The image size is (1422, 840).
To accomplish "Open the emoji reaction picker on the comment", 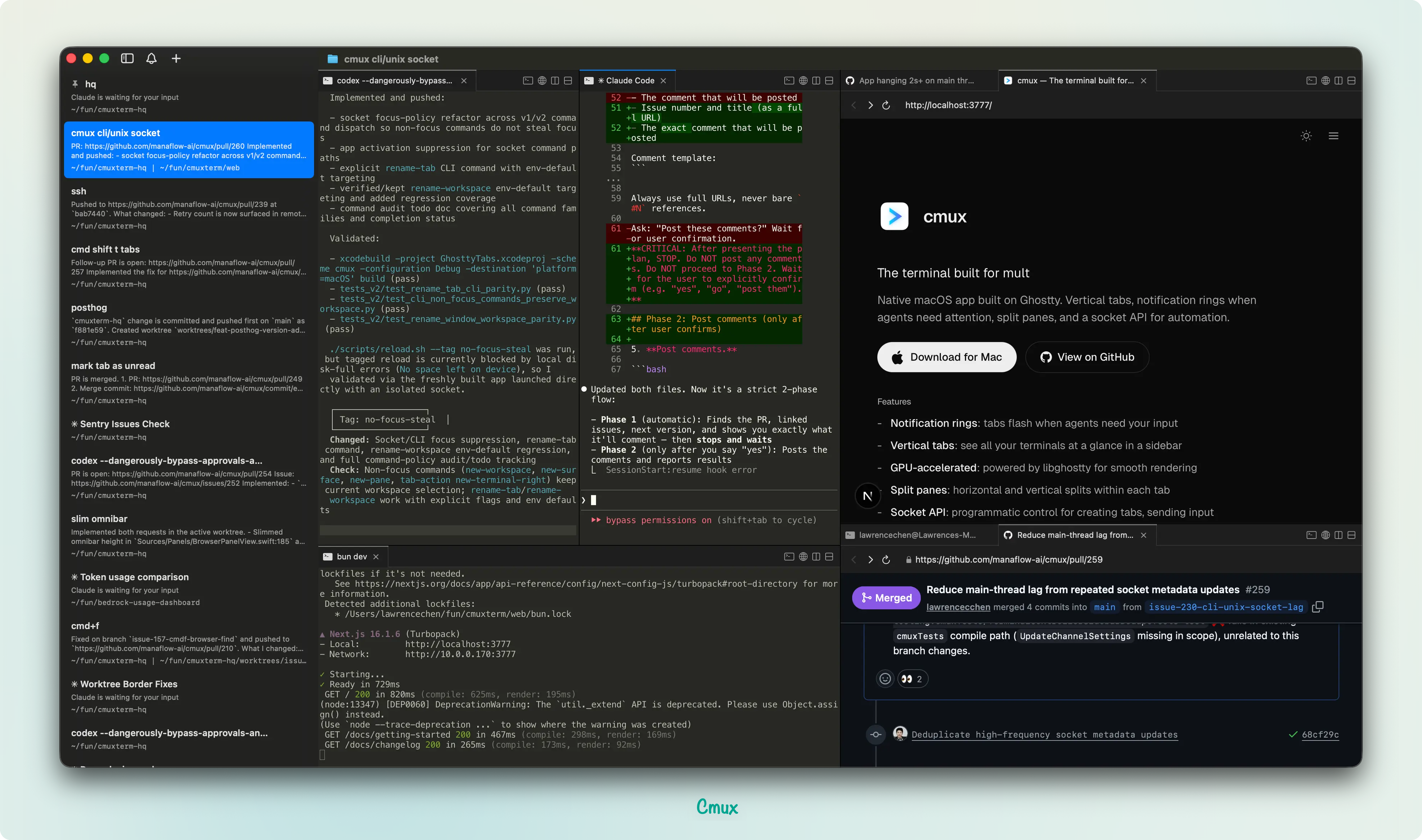I will (x=885, y=679).
